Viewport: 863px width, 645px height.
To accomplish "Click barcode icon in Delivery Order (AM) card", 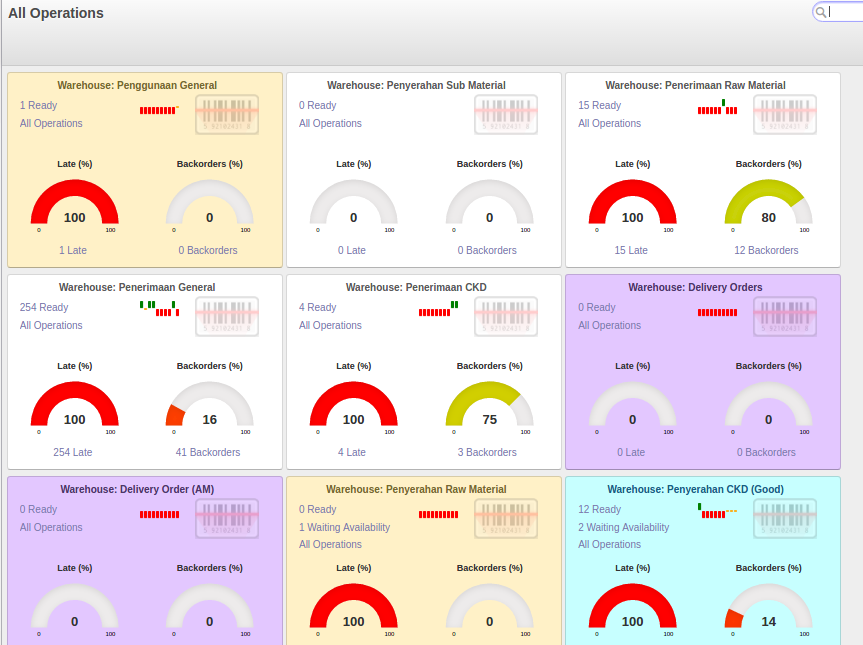I will pyautogui.click(x=227, y=518).
